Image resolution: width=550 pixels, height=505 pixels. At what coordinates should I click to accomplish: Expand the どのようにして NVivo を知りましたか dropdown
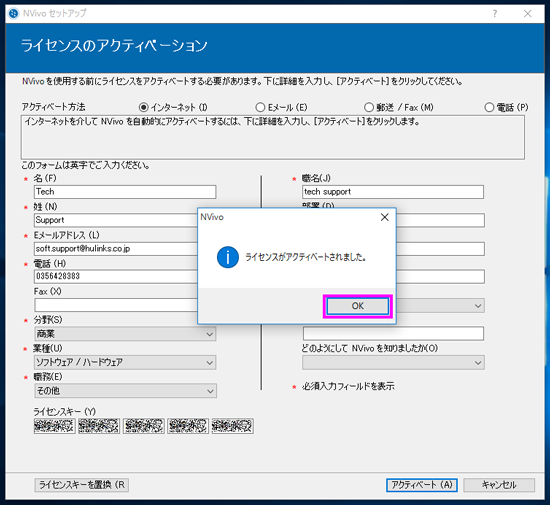click(393, 363)
